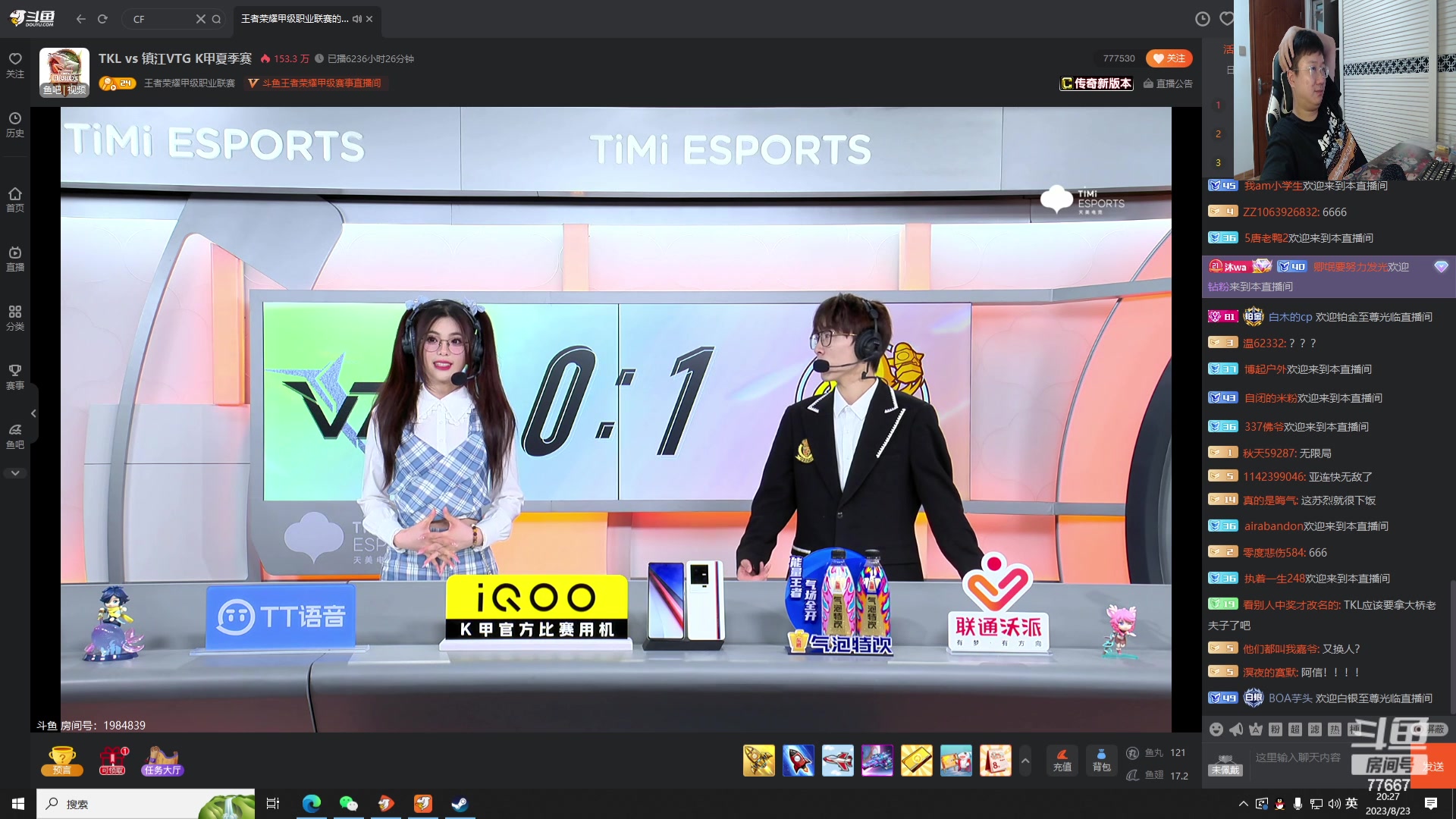Viewport: 1456px width, 819px height.
Task: Click the 未佩戴 badge selector
Action: tap(1225, 765)
